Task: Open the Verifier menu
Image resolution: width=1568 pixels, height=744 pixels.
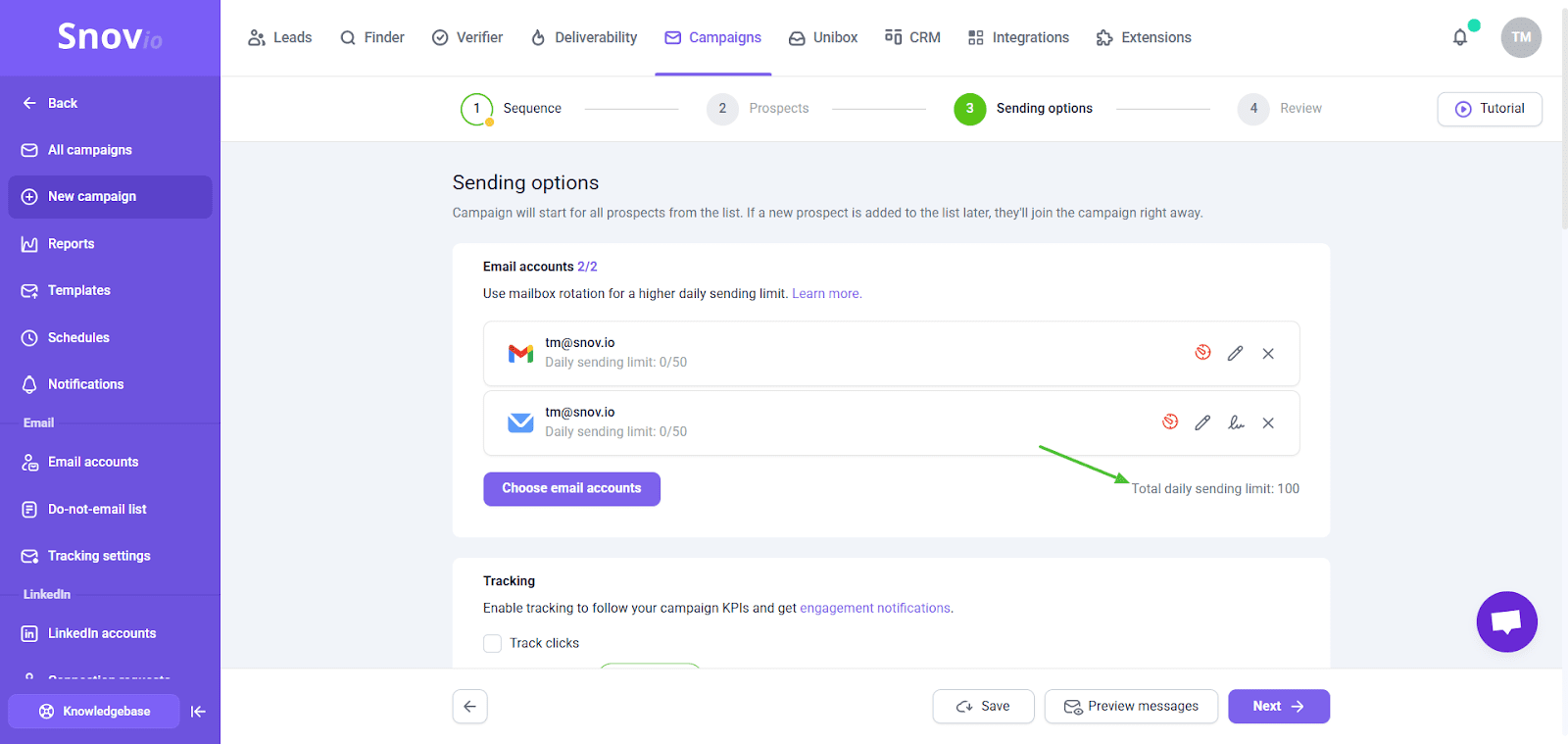Action: pos(467,37)
